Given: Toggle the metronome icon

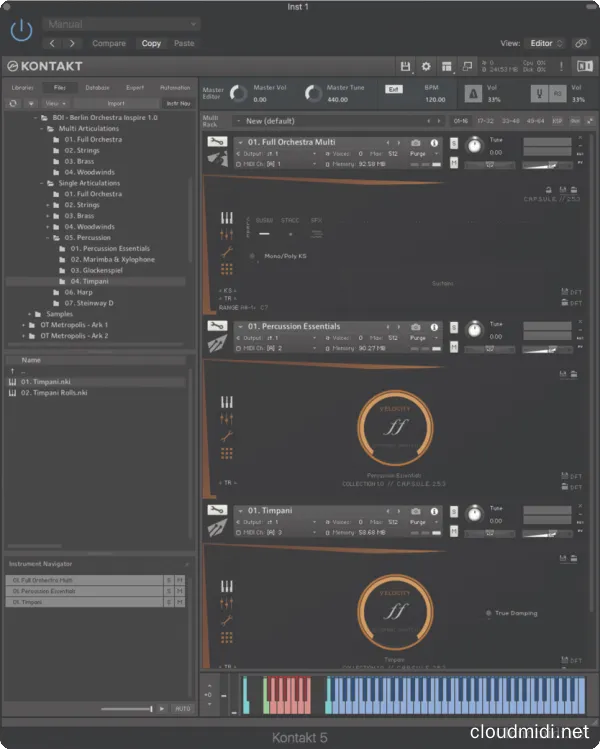Looking at the screenshot, I should [x=473, y=94].
